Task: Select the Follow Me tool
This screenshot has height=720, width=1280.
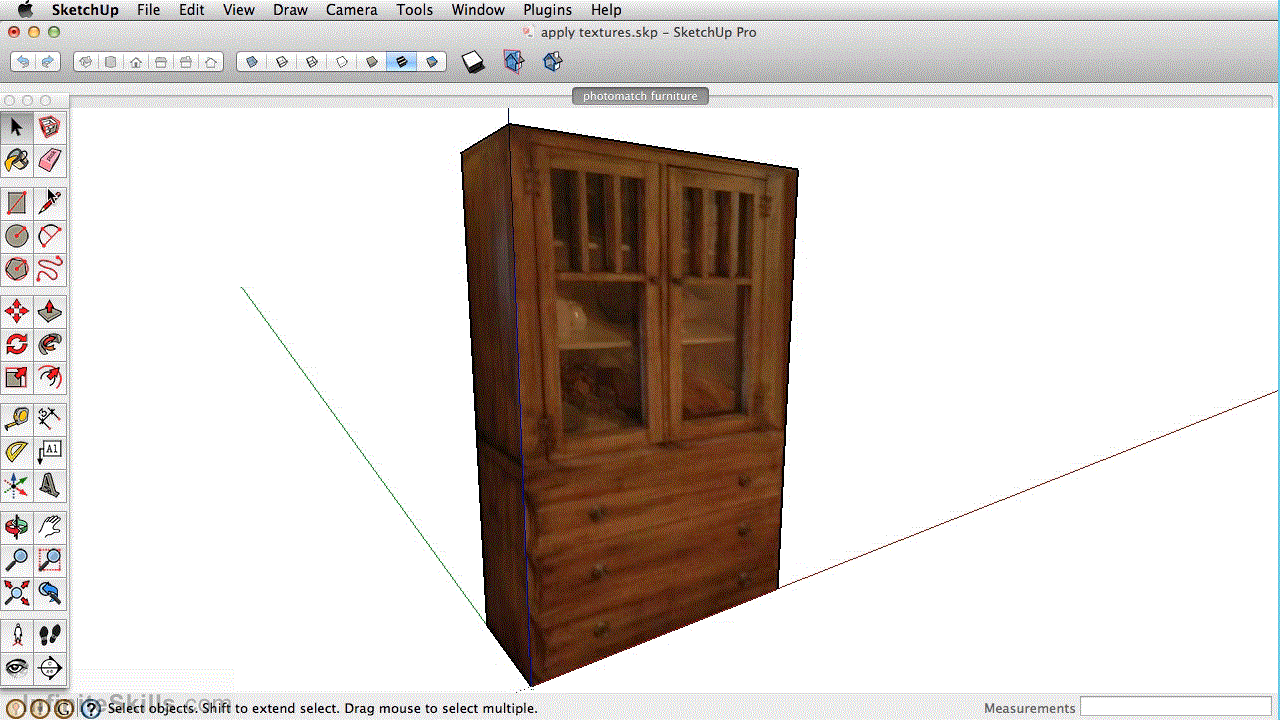Action: click(x=50, y=344)
